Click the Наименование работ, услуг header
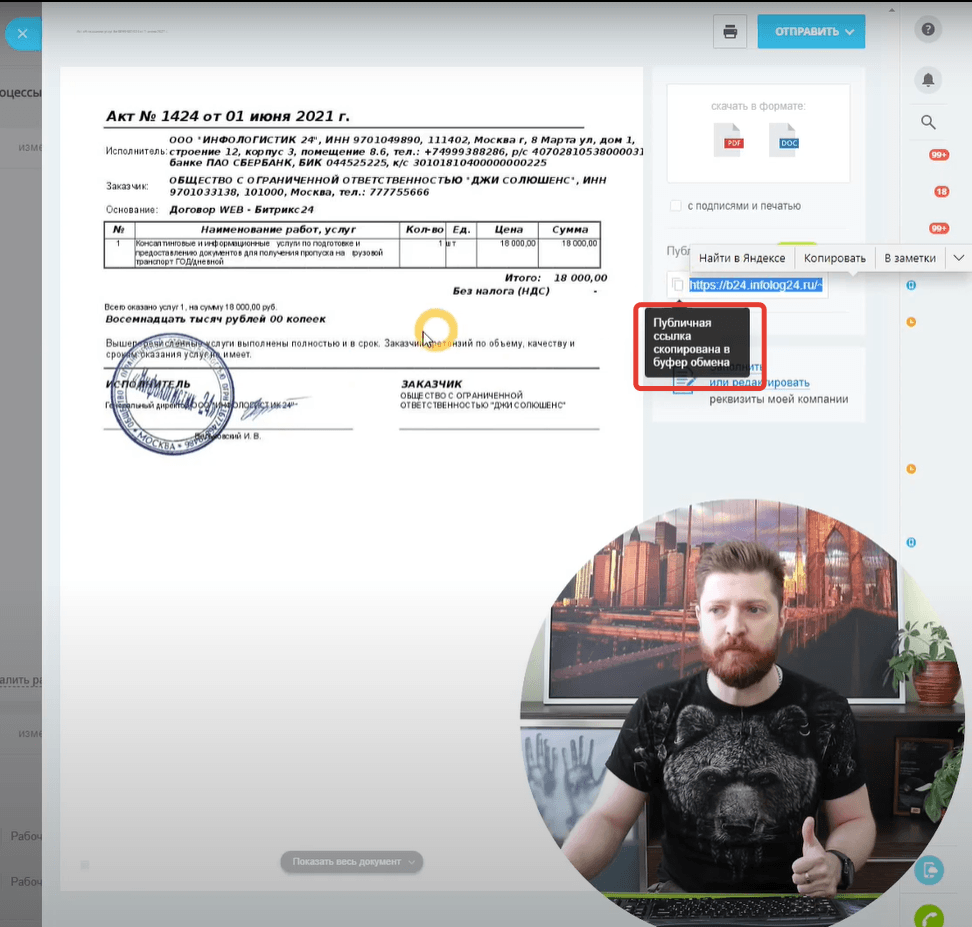This screenshot has height=927, width=972. point(278,229)
